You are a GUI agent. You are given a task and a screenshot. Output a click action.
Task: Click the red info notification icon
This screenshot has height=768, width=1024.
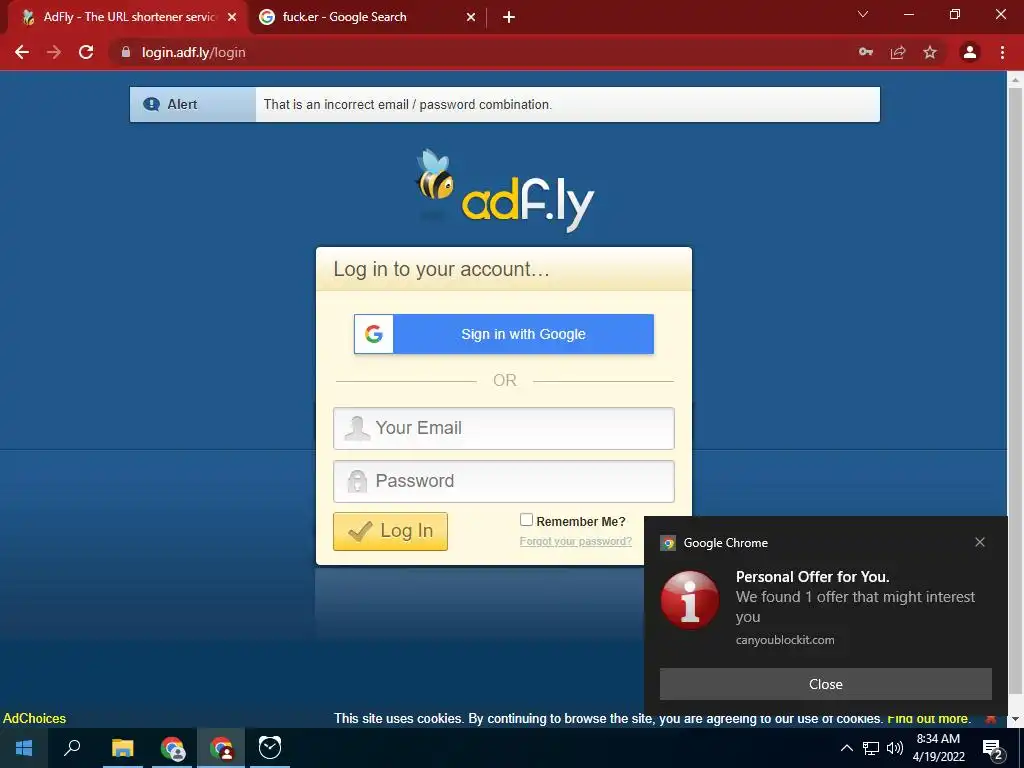click(690, 600)
